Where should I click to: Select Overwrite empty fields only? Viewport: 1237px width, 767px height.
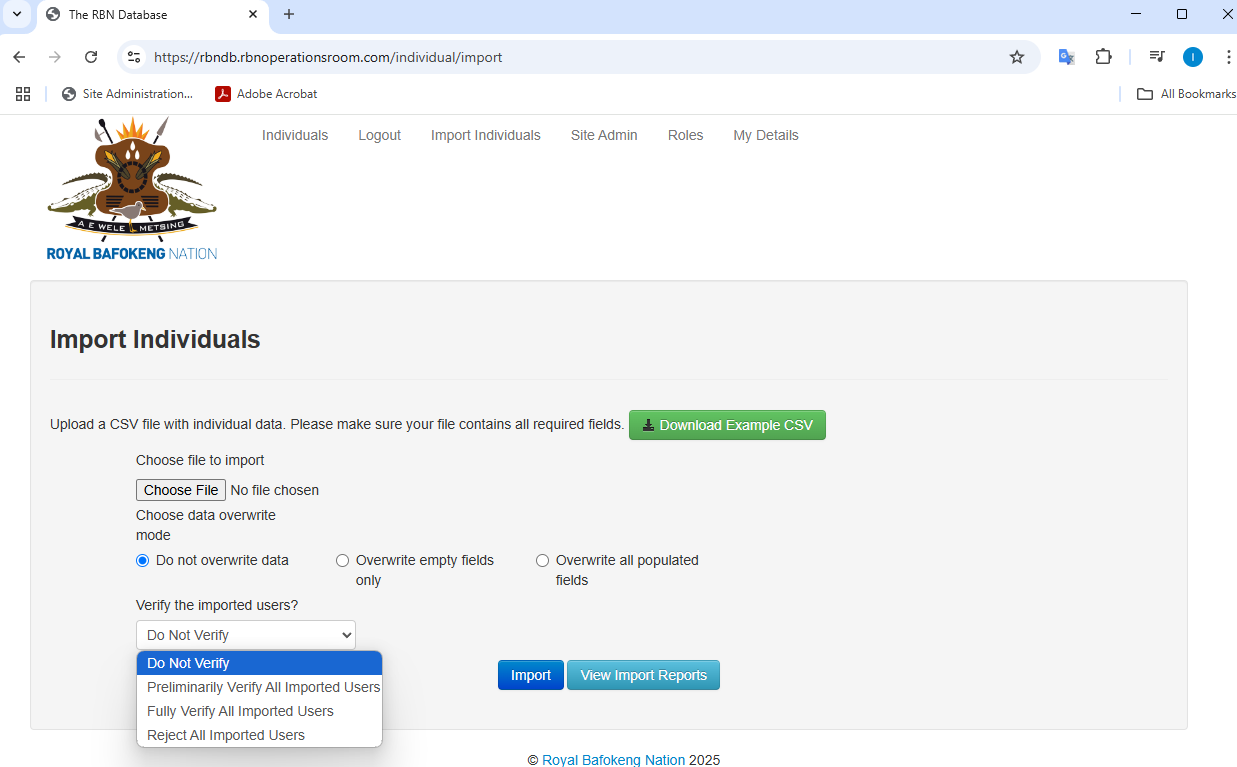(343, 561)
